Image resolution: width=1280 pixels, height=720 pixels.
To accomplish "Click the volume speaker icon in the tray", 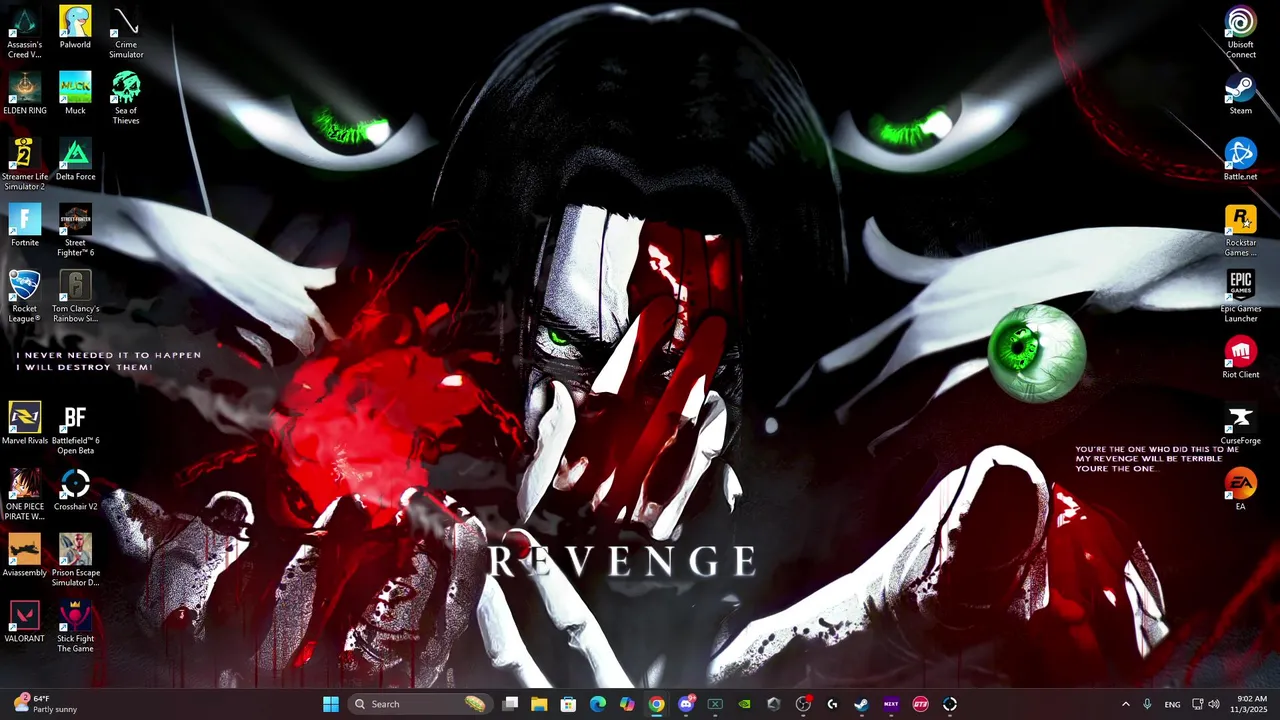I will click(1214, 704).
